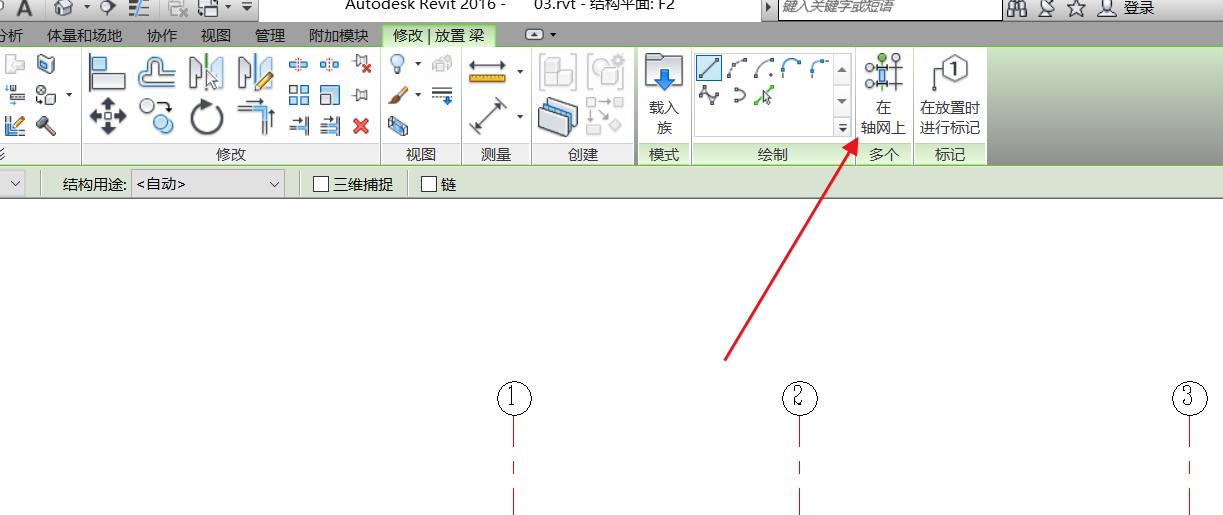
Task: Click the binoculars search icon
Action: point(1017,8)
